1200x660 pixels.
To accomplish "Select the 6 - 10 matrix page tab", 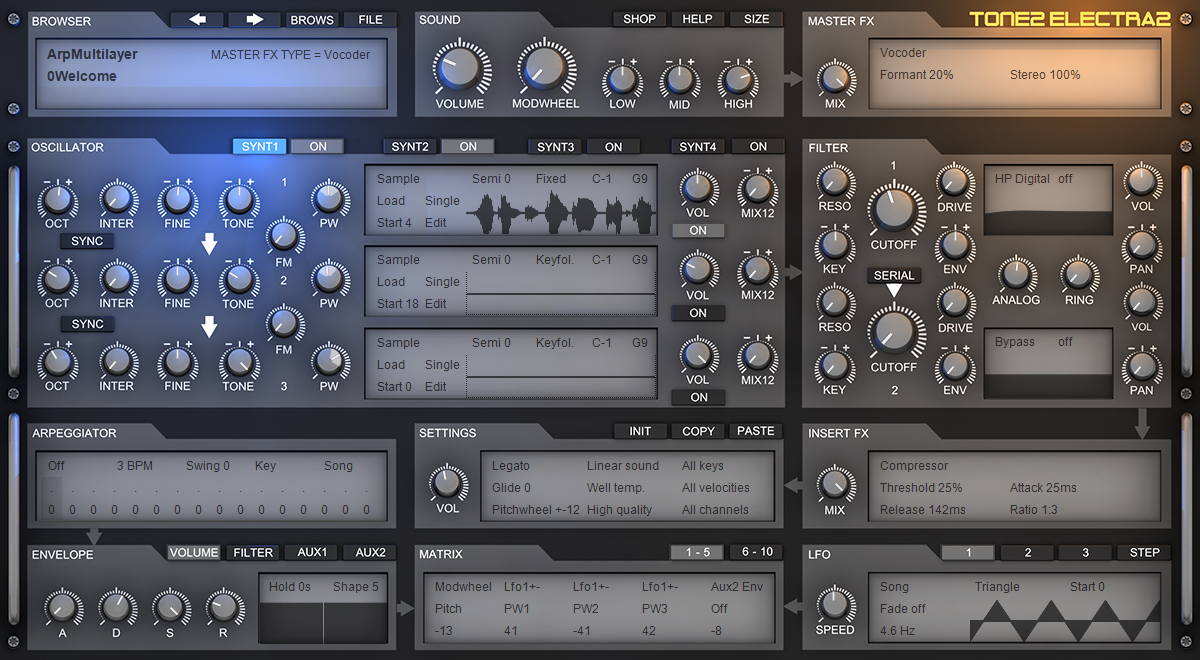I will pos(758,552).
